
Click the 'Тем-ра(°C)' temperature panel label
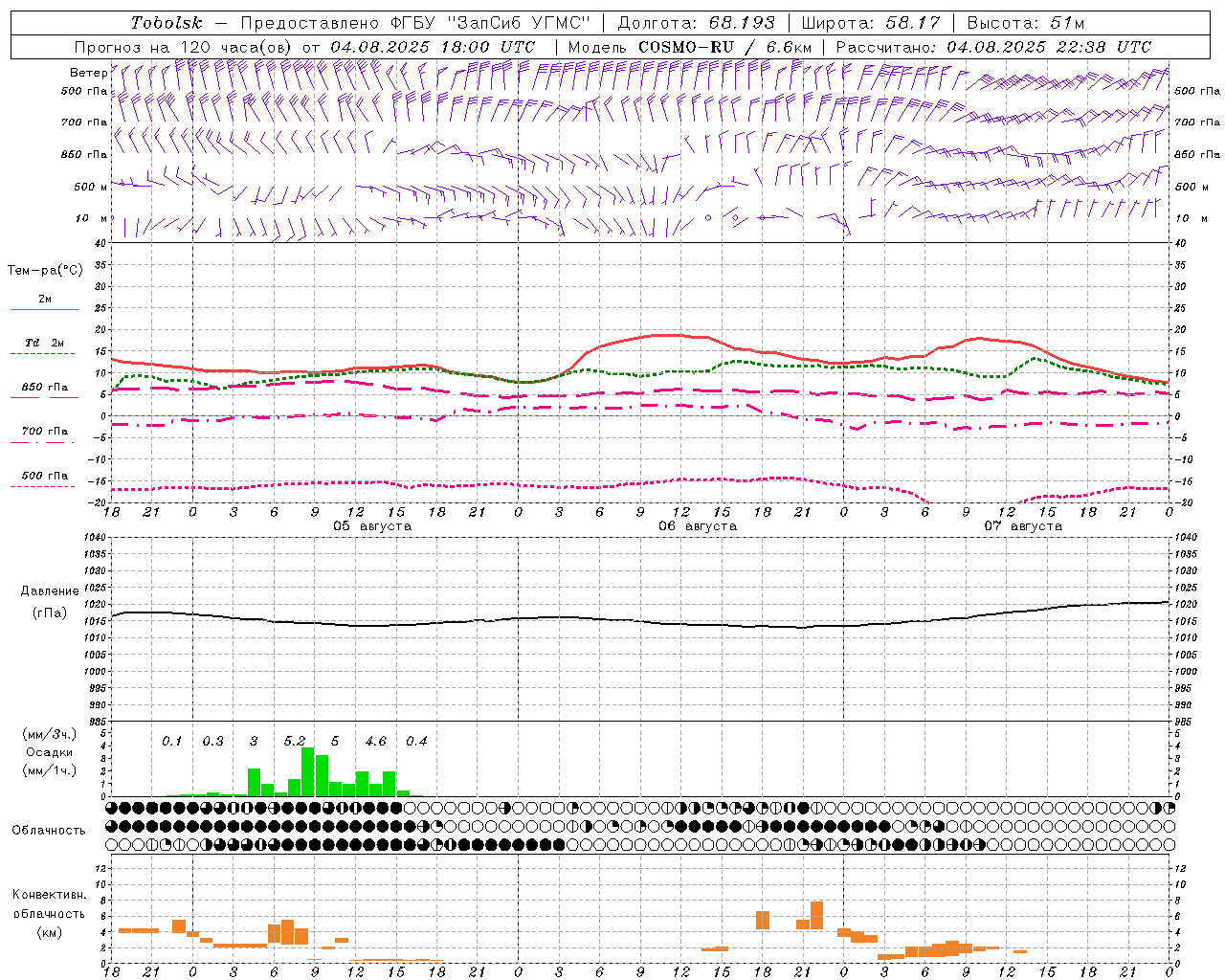45,270
